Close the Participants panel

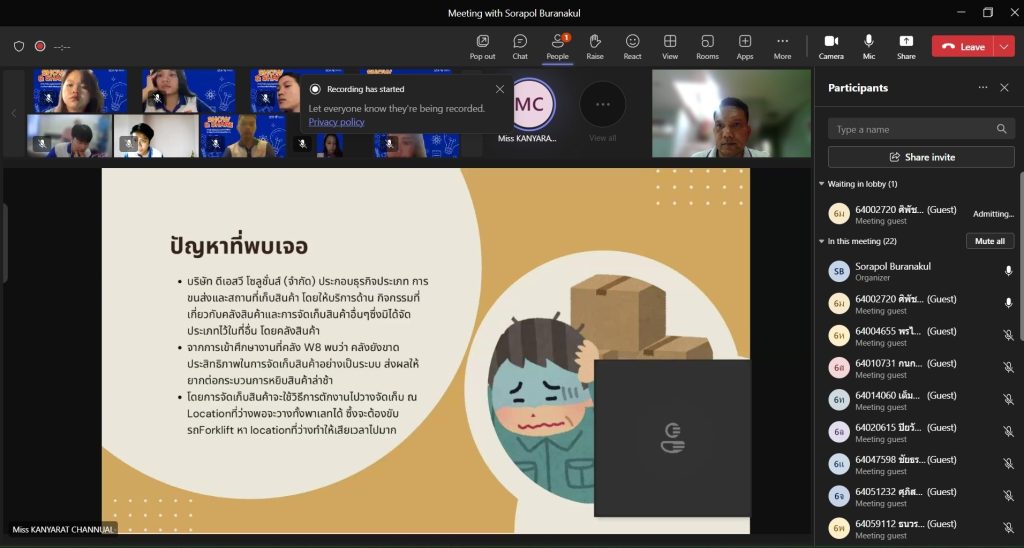[1004, 88]
